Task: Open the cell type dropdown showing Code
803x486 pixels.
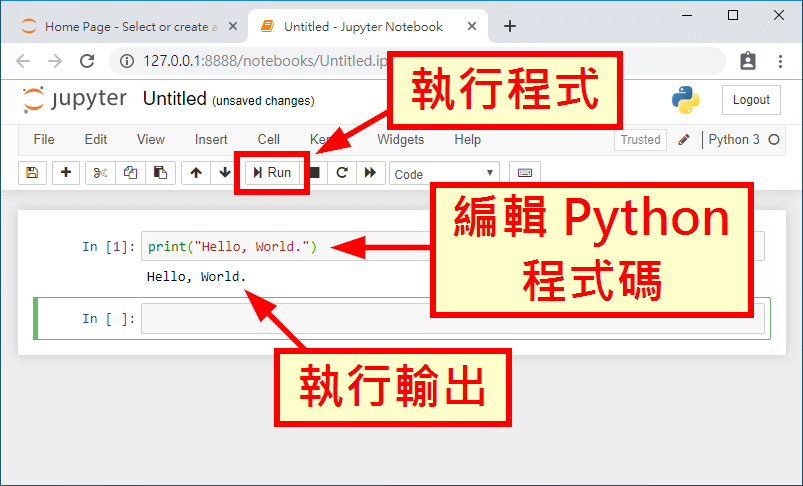Action: pos(444,174)
